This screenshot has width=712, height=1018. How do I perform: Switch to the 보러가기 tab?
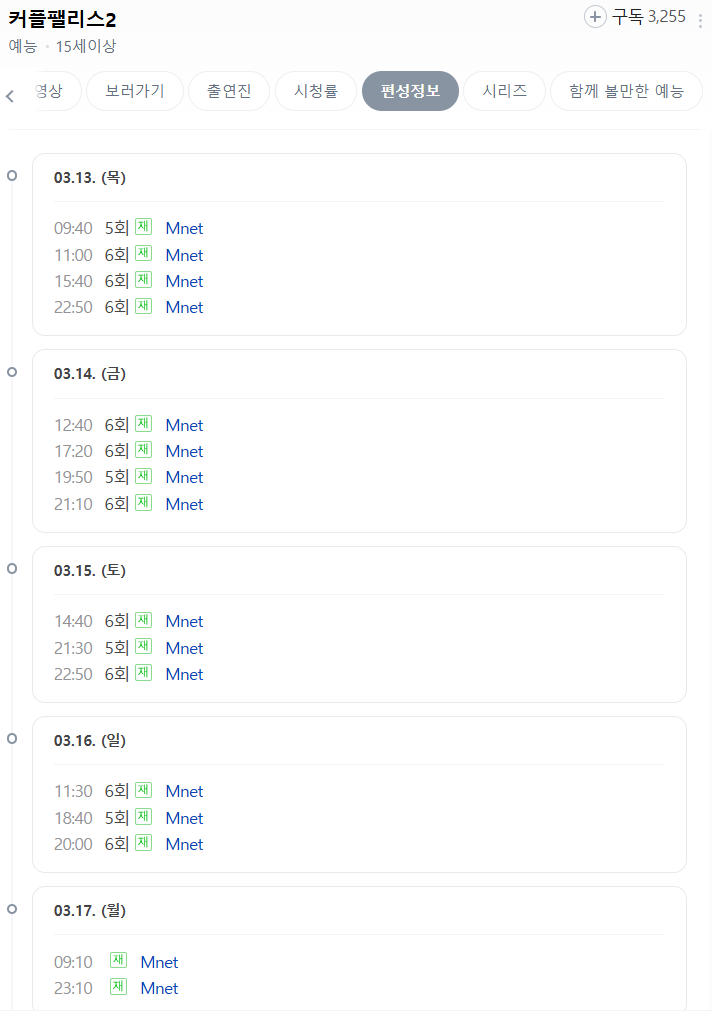134,90
